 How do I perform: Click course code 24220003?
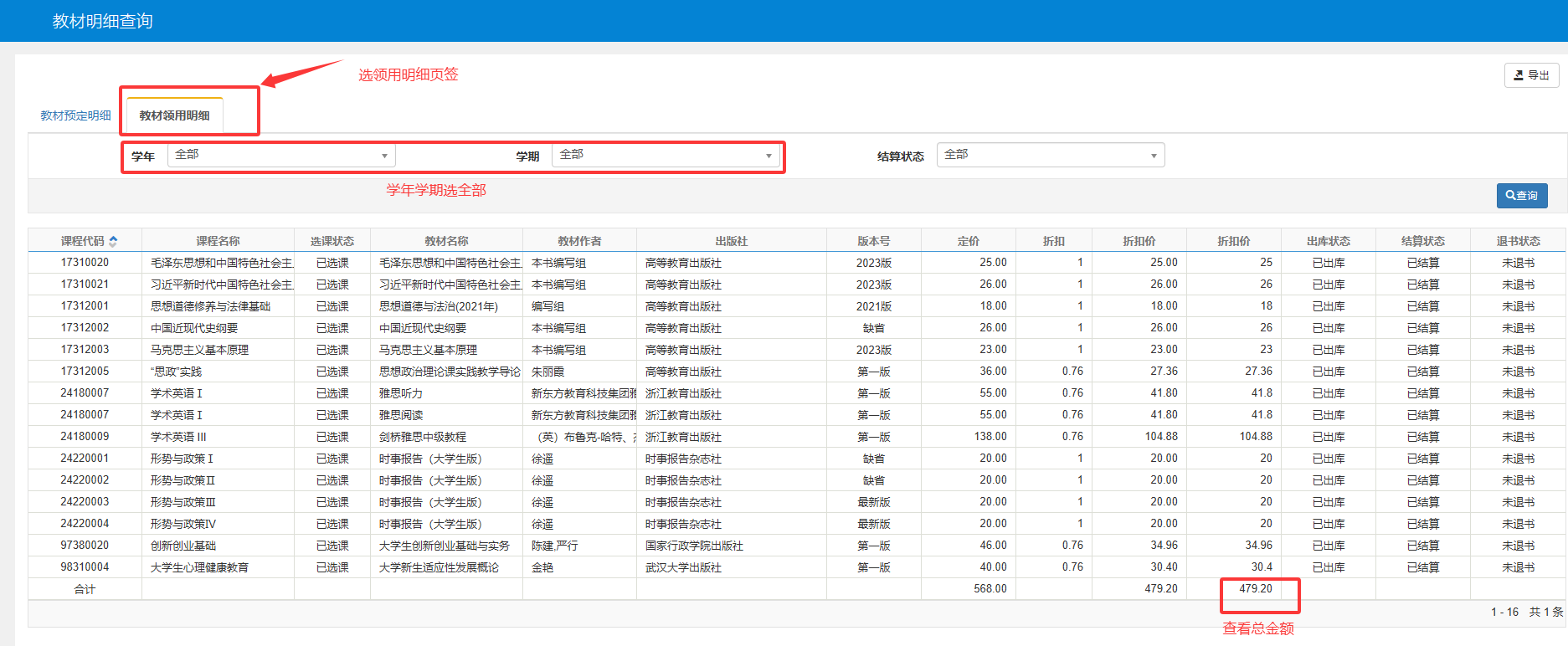85,502
